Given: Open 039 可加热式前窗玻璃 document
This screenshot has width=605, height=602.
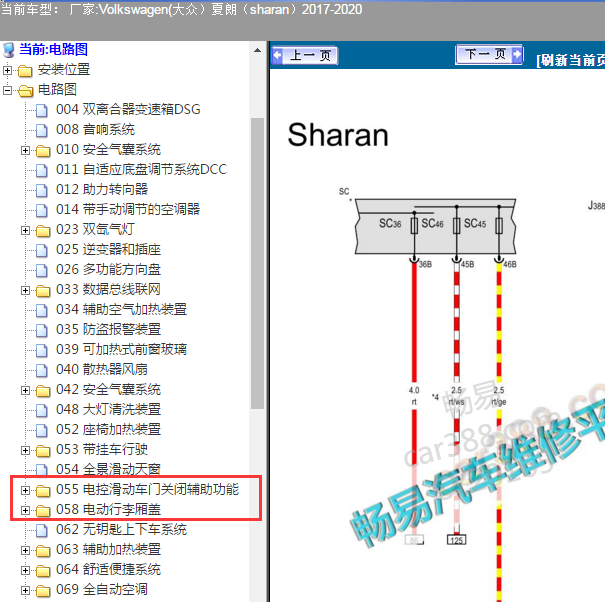Looking at the screenshot, I should pos(121,350).
